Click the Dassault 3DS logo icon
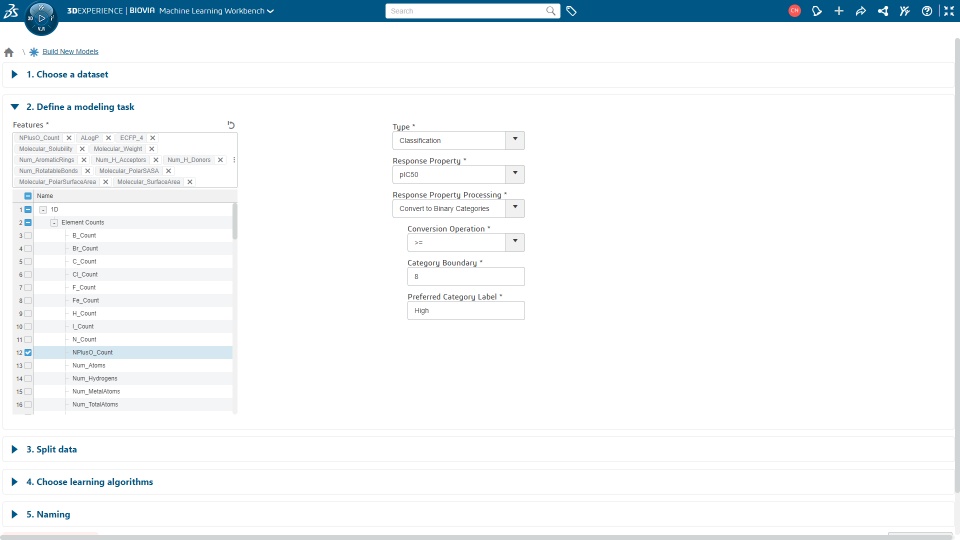This screenshot has height=540, width=960. tap(10, 11)
